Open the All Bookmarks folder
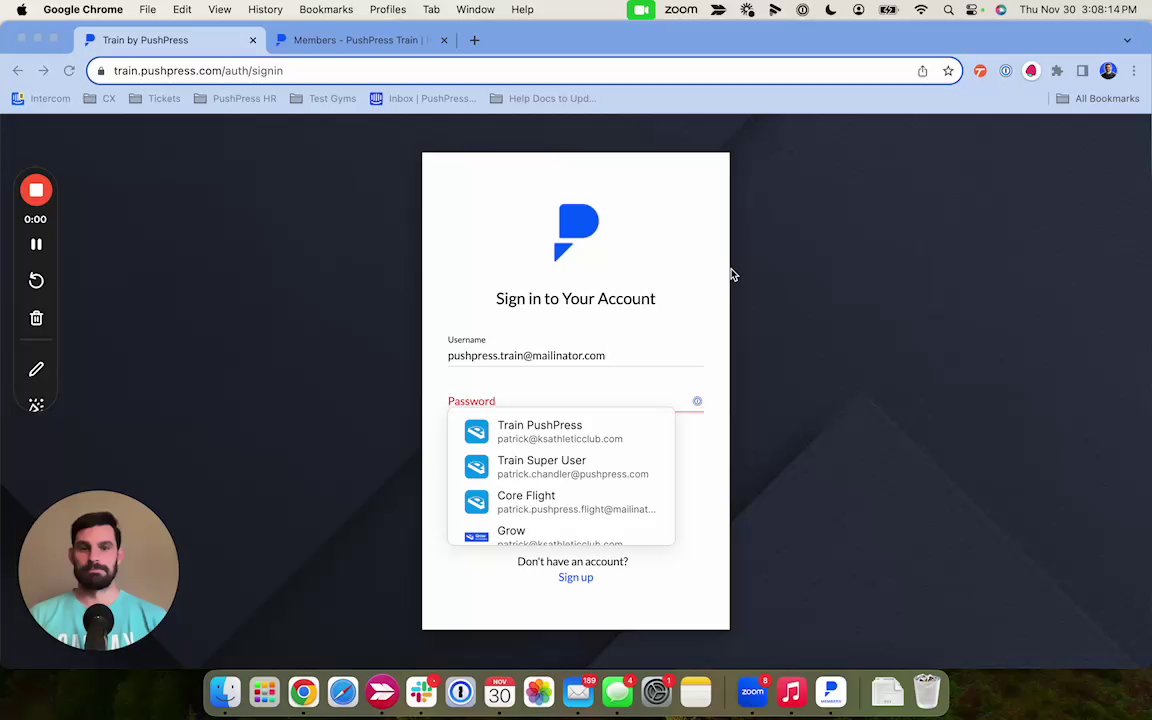 (x=1098, y=98)
